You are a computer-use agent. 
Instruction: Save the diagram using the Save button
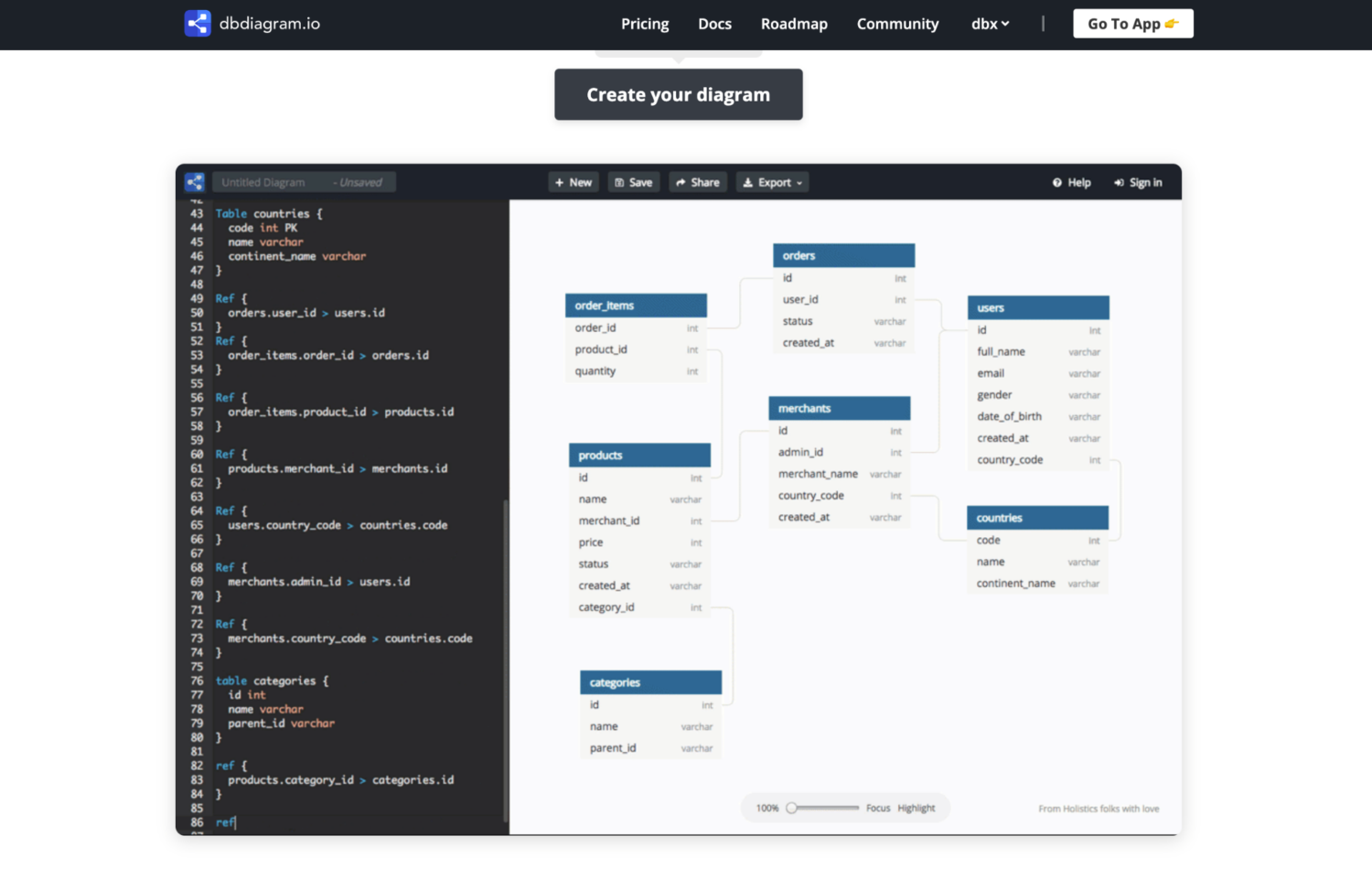click(633, 183)
